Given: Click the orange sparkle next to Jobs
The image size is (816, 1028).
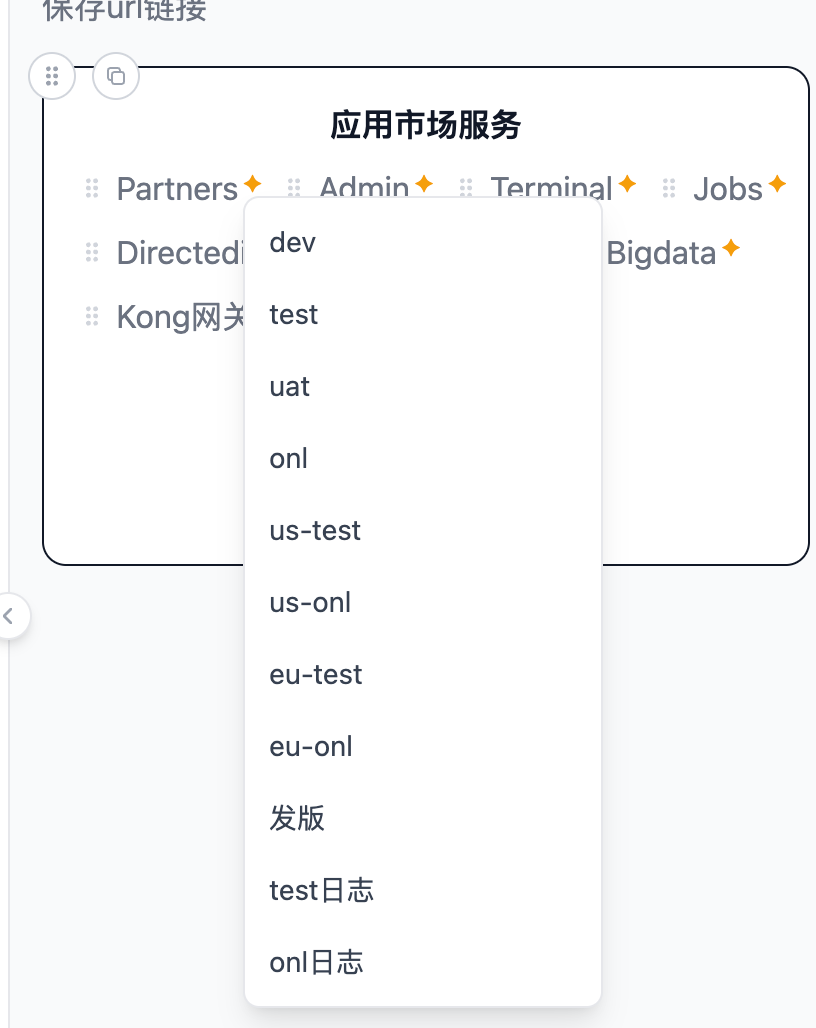Looking at the screenshot, I should pyautogui.click(x=777, y=184).
